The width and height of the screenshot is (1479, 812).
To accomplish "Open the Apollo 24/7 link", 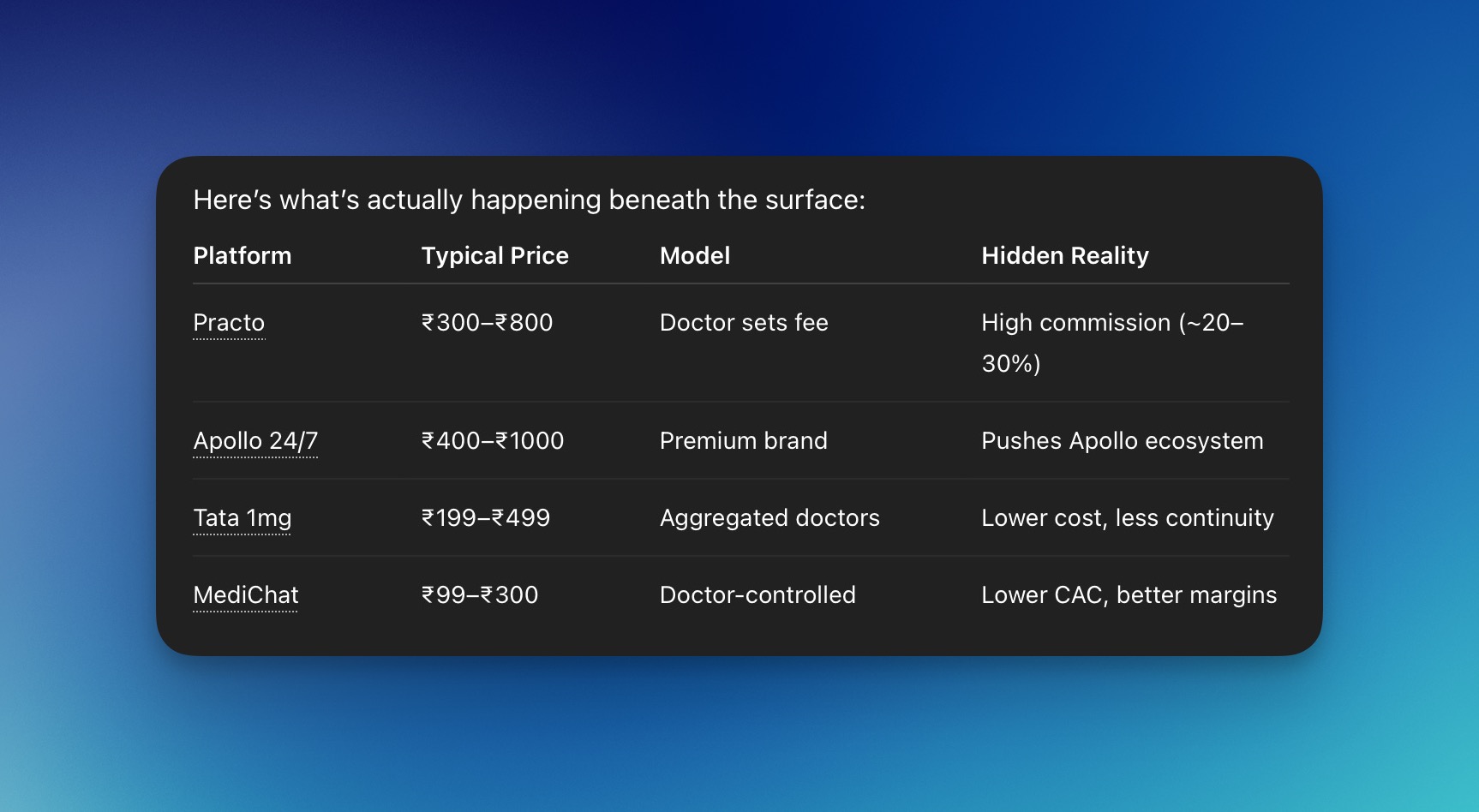I will [255, 441].
